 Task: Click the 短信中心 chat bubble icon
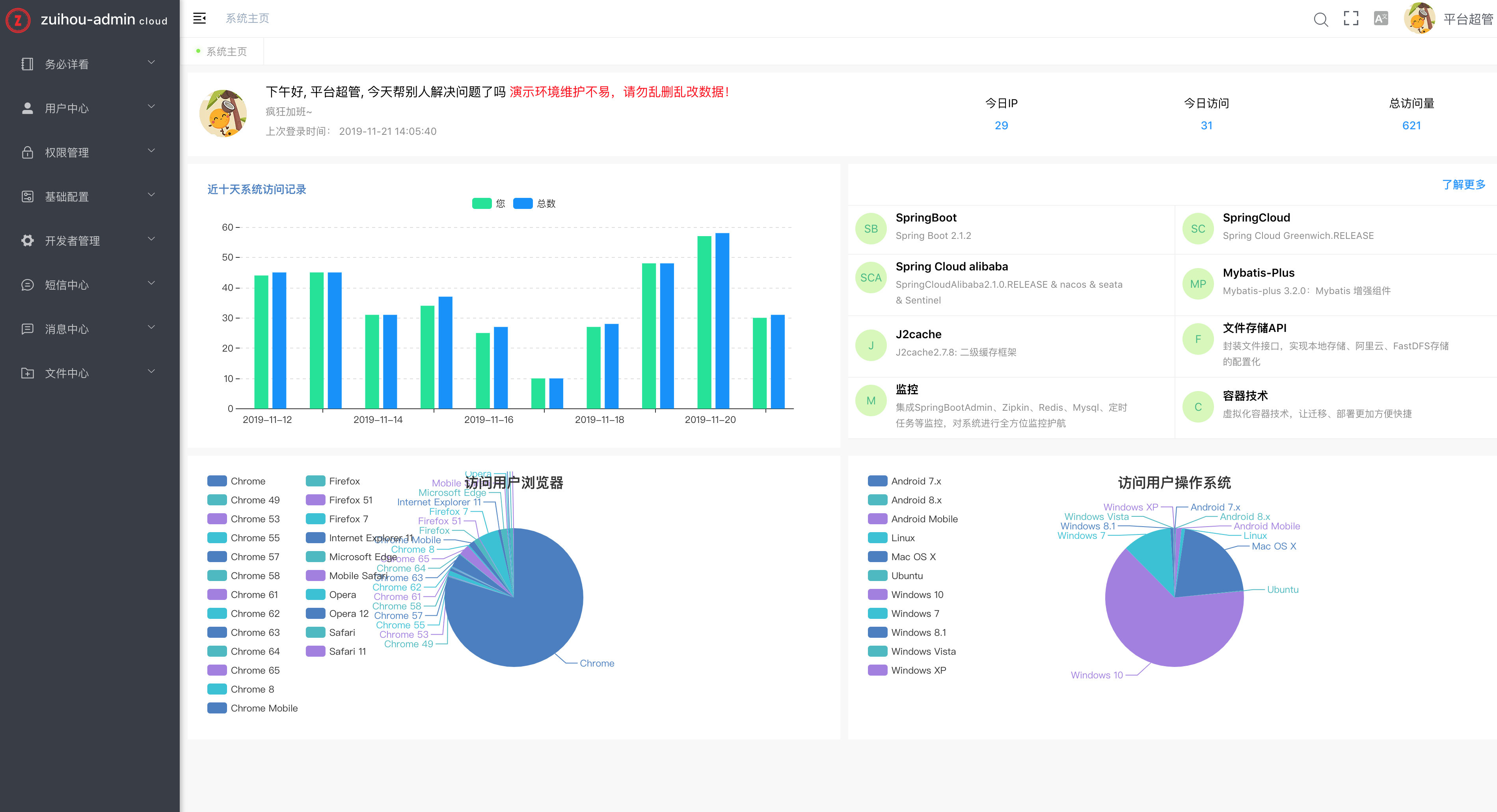pyautogui.click(x=27, y=285)
